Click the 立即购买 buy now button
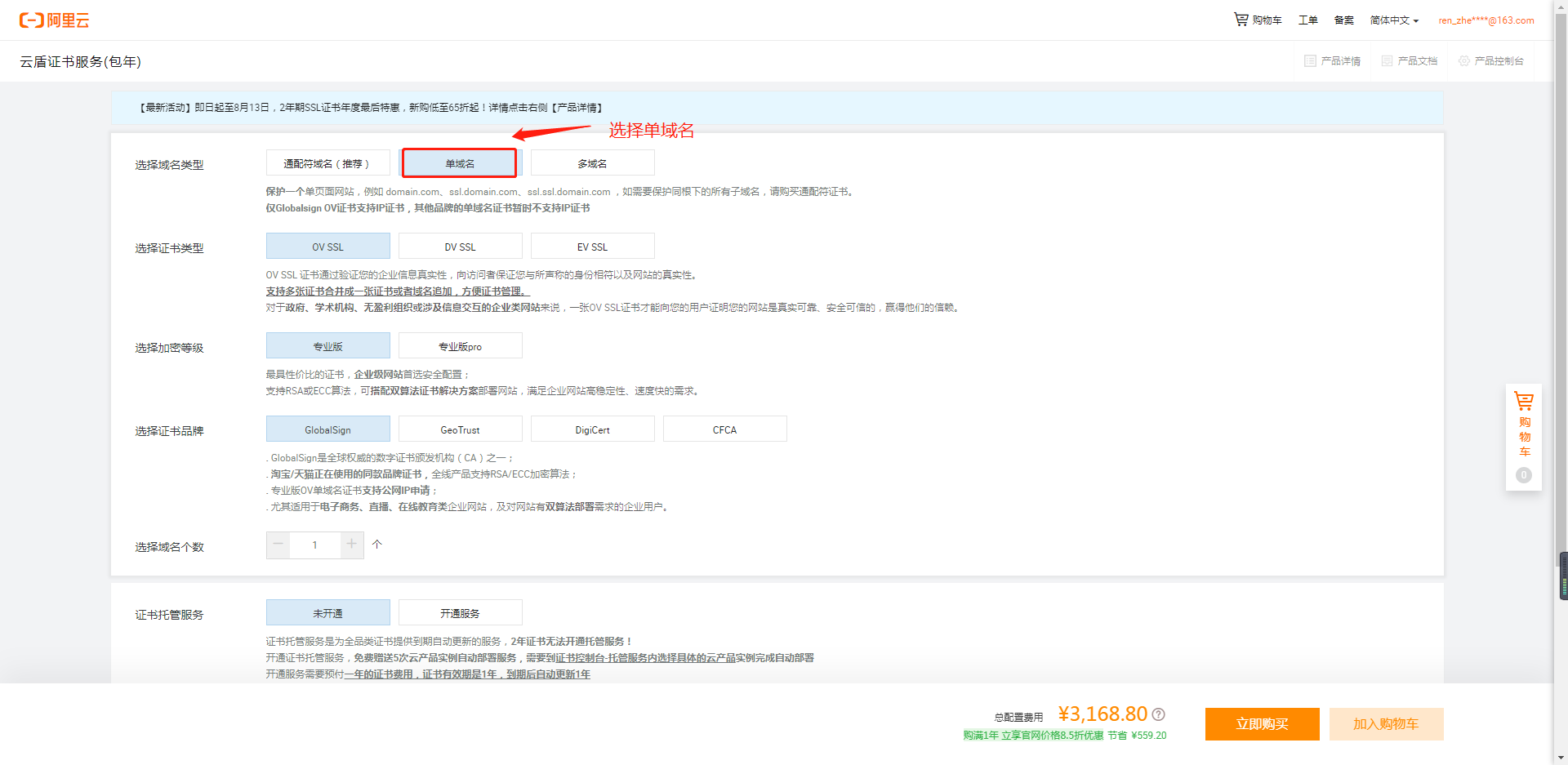This screenshot has height=765, width=1568. (1262, 724)
